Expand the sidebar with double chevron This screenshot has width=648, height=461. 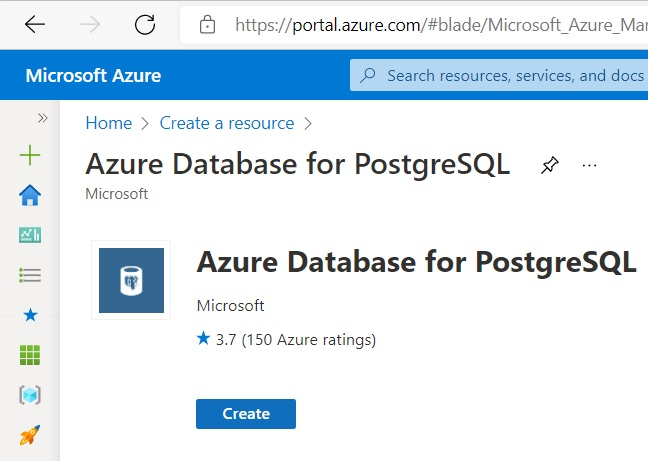coord(42,118)
